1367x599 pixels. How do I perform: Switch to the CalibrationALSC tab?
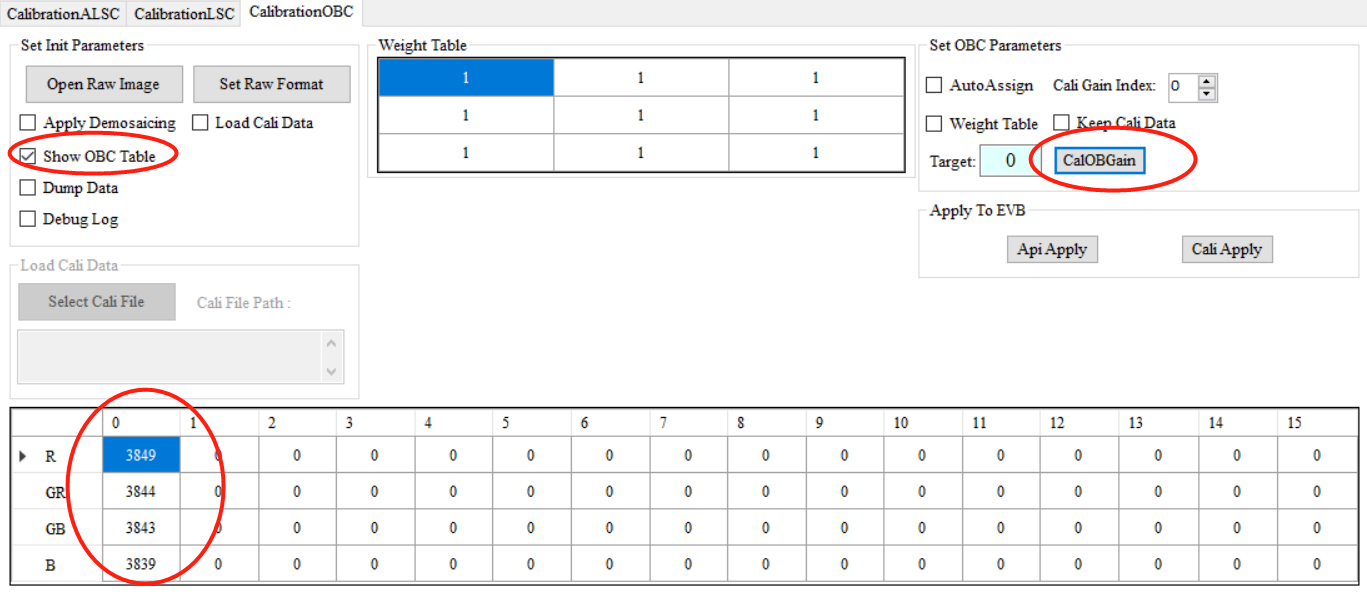click(x=64, y=14)
